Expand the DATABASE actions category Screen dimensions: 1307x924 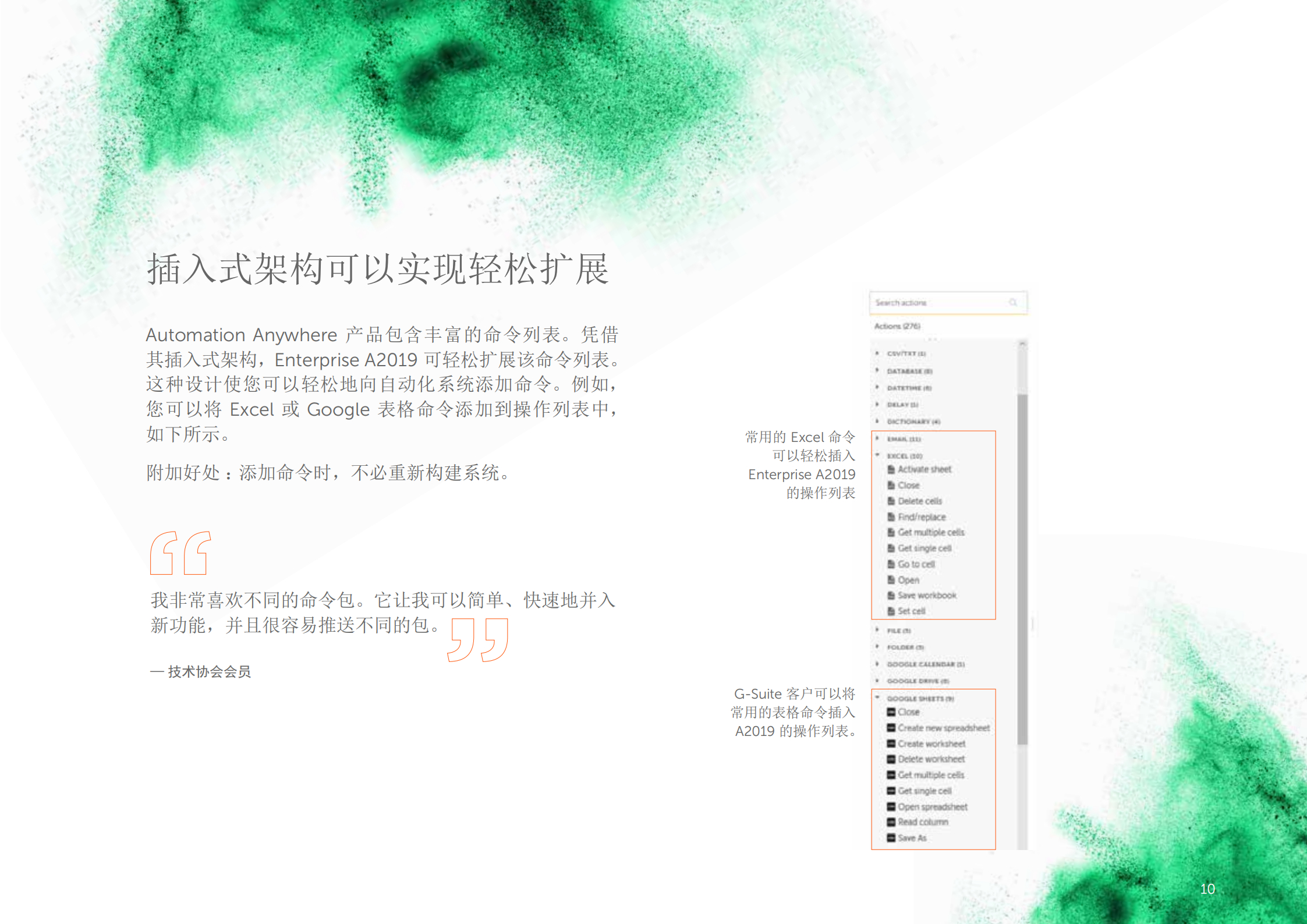click(x=878, y=371)
